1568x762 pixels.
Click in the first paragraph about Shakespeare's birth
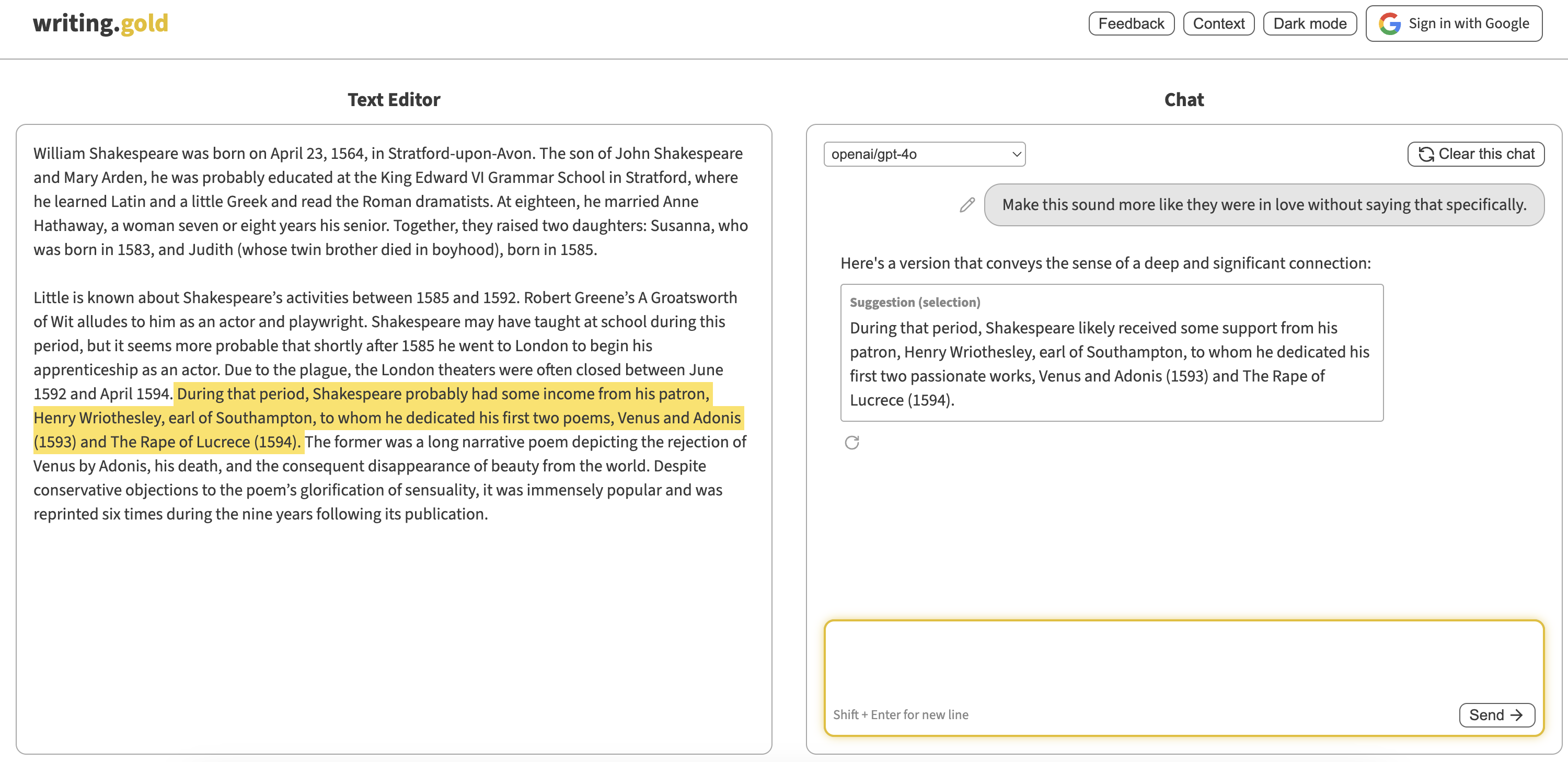pyautogui.click(x=389, y=201)
